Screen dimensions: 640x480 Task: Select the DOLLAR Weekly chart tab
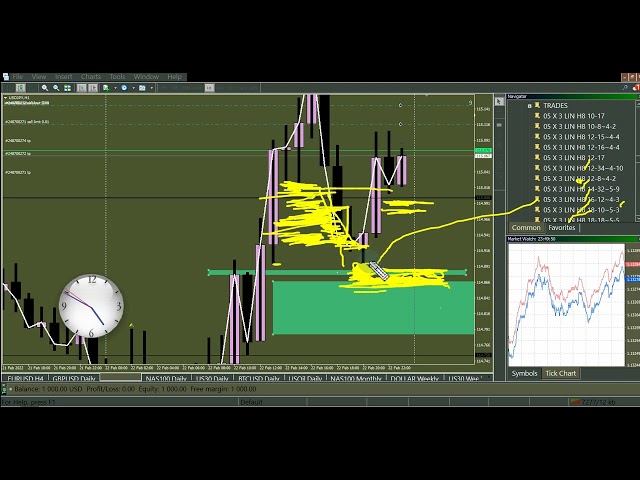point(416,379)
